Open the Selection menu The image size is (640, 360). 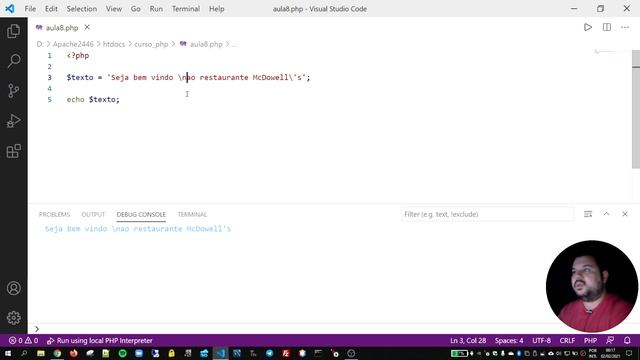(x=82, y=9)
